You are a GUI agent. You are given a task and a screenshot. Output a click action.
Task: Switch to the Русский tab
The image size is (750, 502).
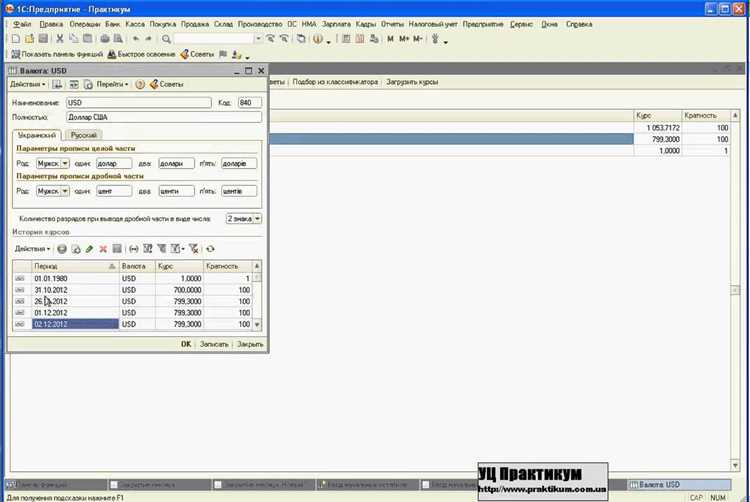84,135
